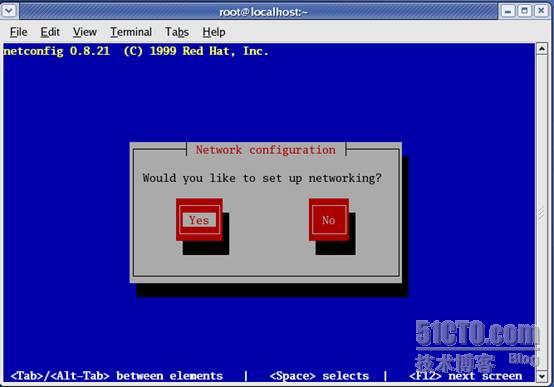Screen dimensions: 554x387
Task: Open the window menu dropdown in title bar
Action: 9,11
